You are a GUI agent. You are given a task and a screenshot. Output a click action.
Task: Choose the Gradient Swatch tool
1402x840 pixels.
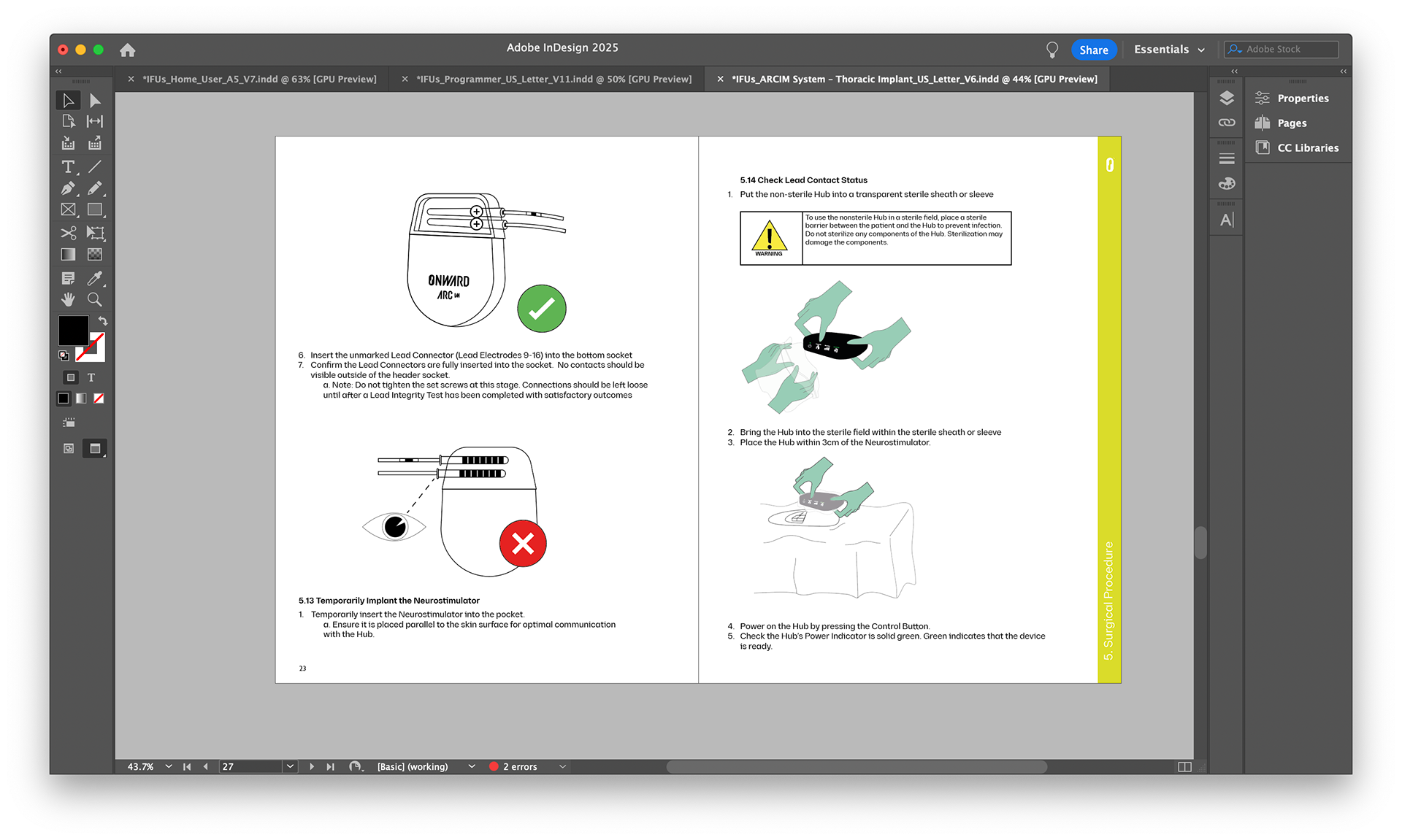point(68,254)
